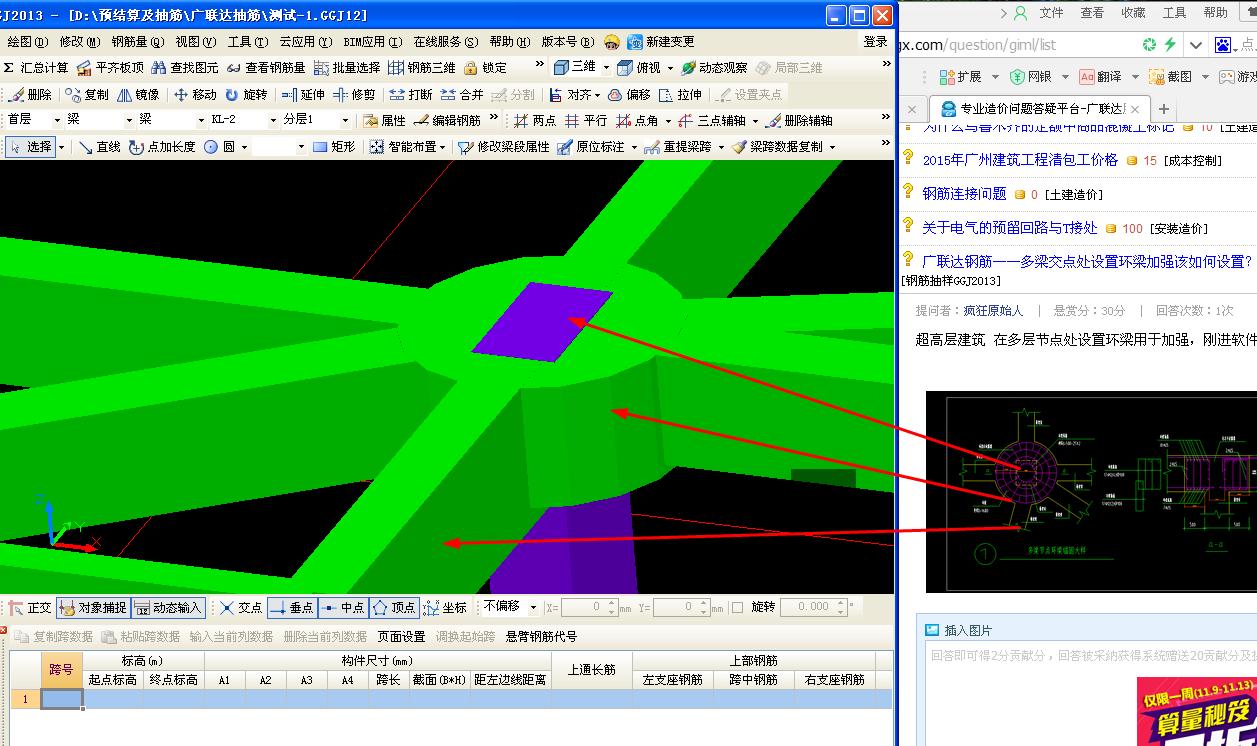This screenshot has height=746, width=1257.
Task: Select 两点 two-point auxiliary axis tool
Action: (x=535, y=120)
